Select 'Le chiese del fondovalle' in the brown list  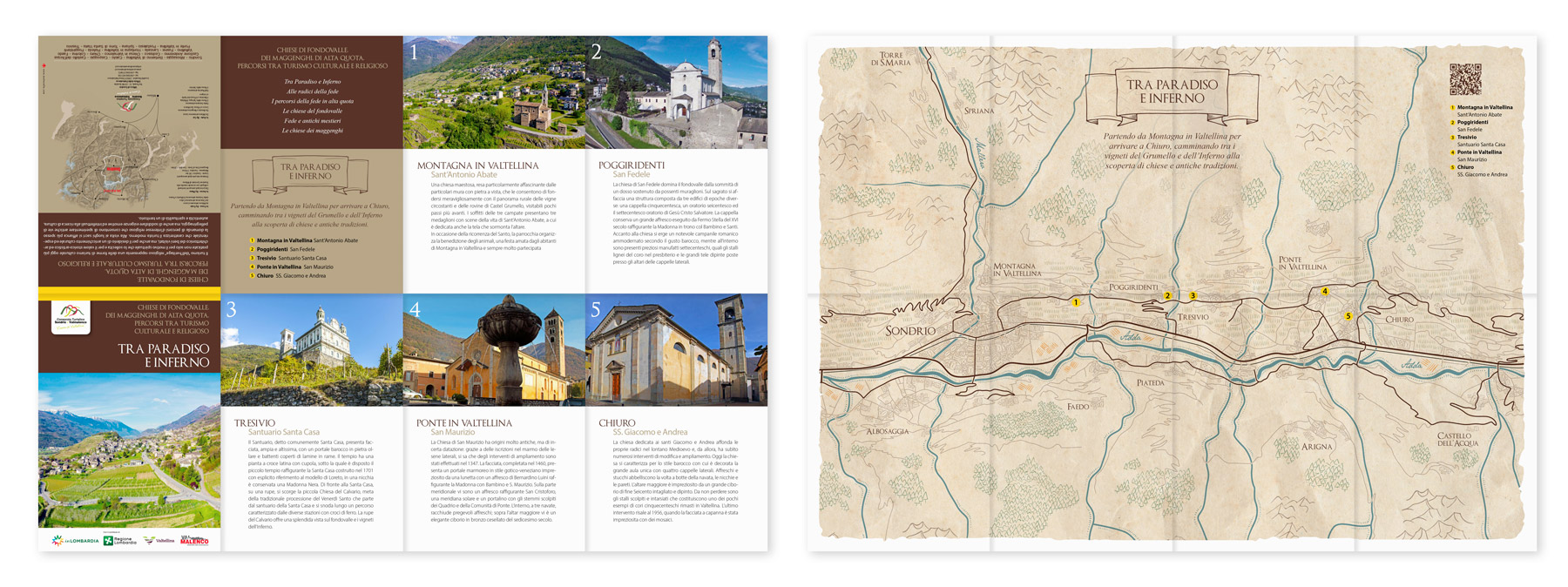point(312,111)
